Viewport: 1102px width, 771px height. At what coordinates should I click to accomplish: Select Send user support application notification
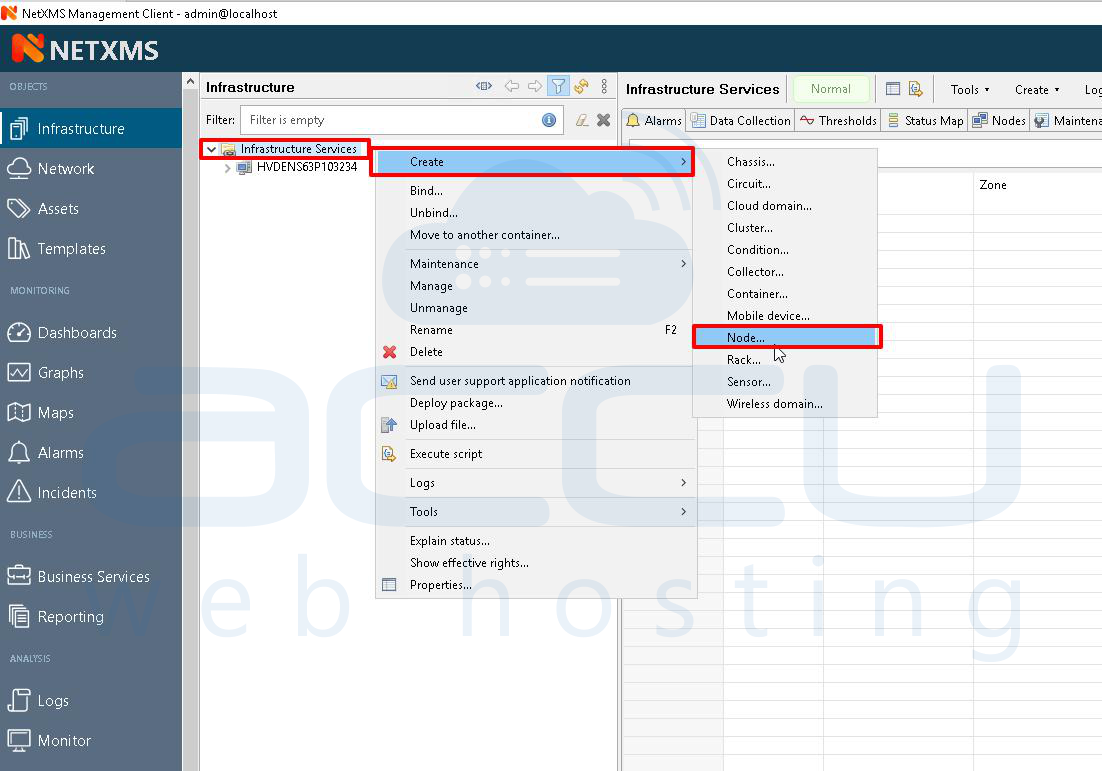pos(536,381)
